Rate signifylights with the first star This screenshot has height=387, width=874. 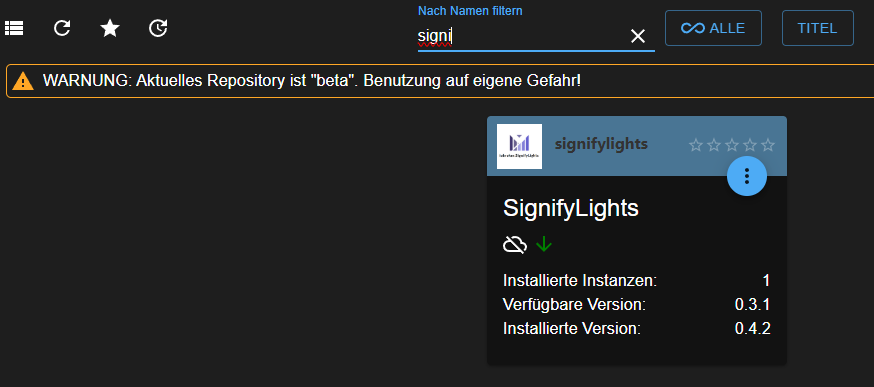tap(696, 146)
